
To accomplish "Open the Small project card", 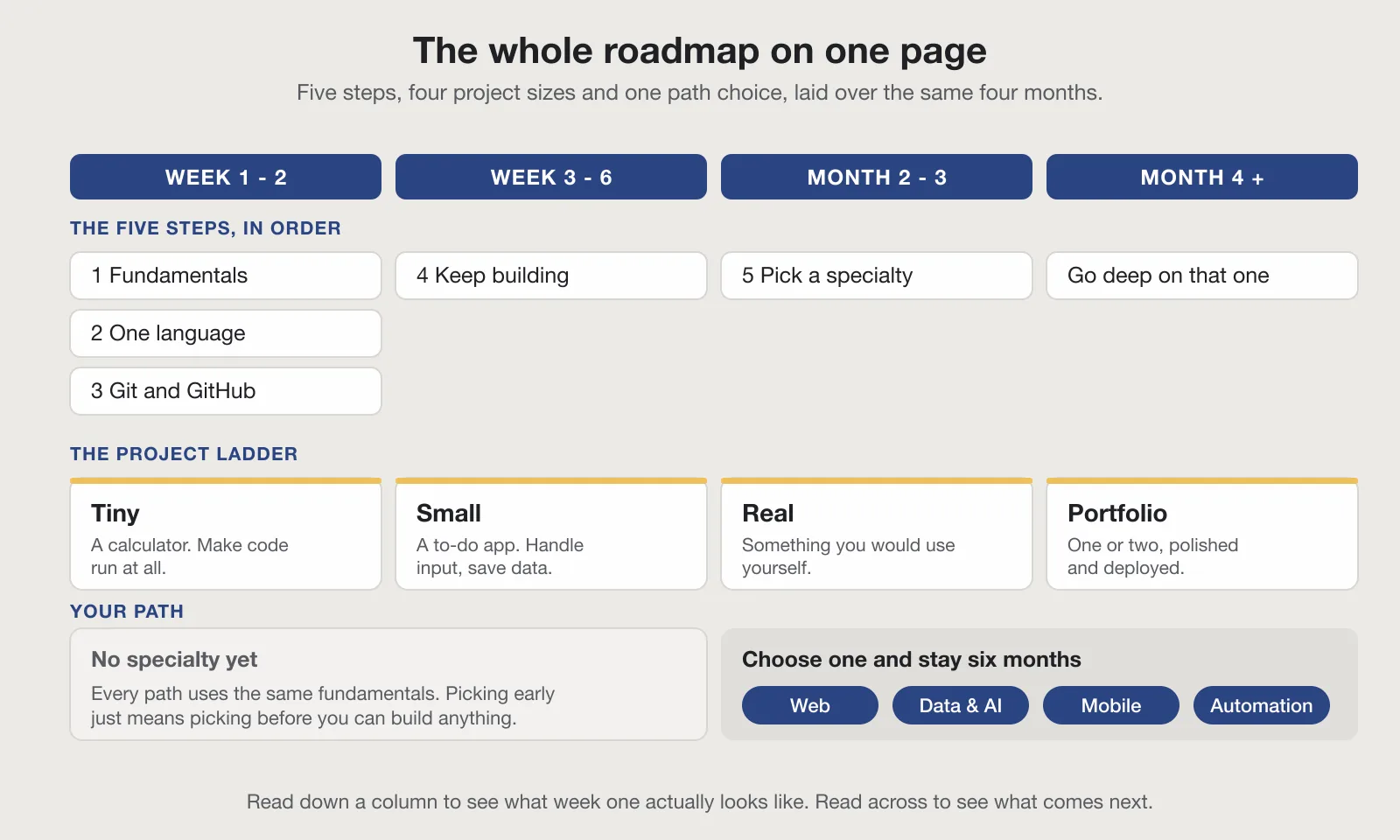I will coord(551,534).
